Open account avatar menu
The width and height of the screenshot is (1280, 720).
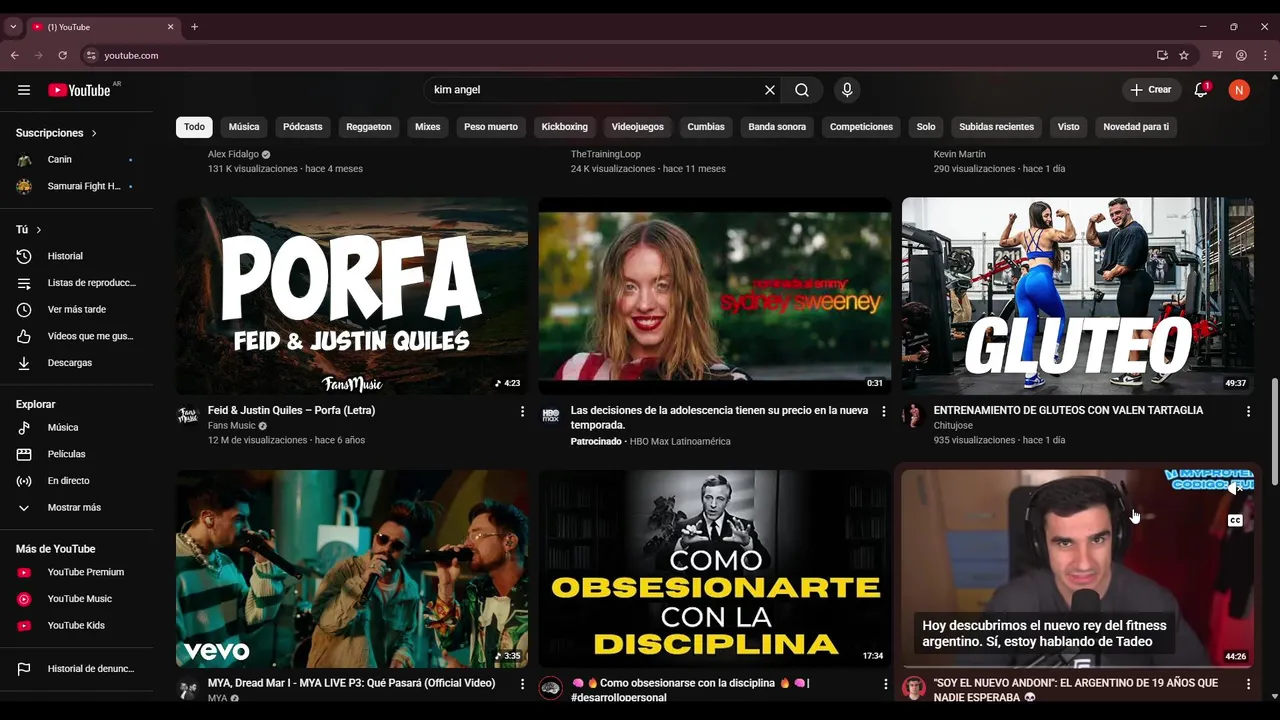coord(1239,90)
